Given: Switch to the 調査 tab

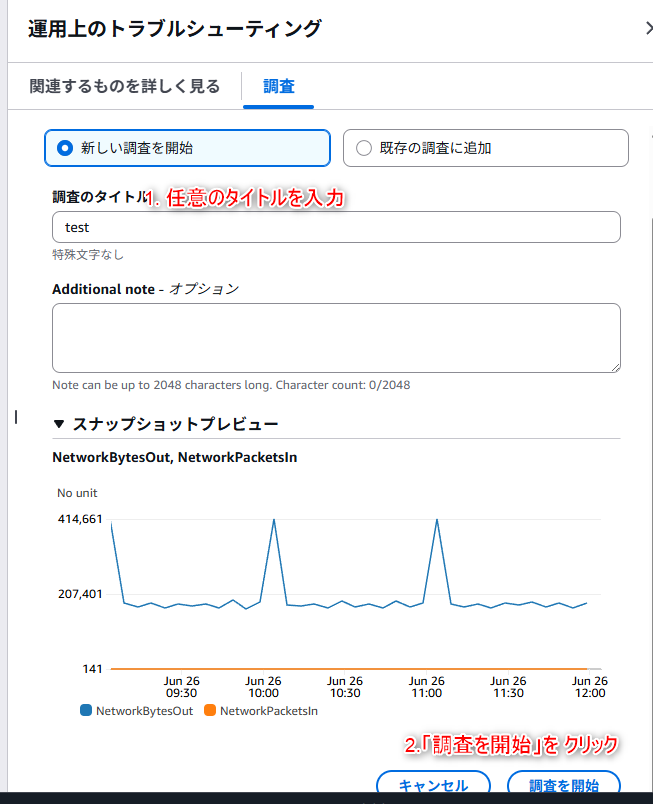Looking at the screenshot, I should click(x=278, y=86).
